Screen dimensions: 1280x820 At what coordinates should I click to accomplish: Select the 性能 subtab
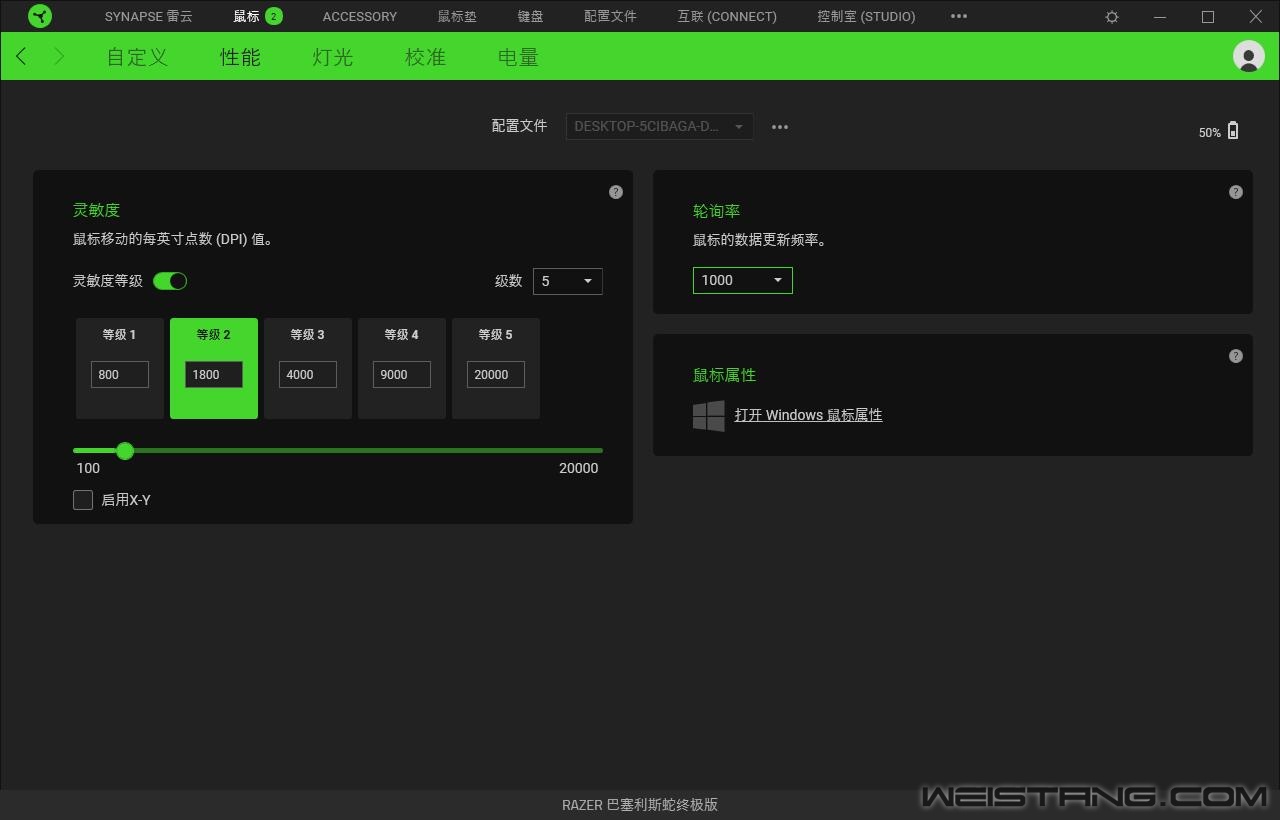pos(240,57)
